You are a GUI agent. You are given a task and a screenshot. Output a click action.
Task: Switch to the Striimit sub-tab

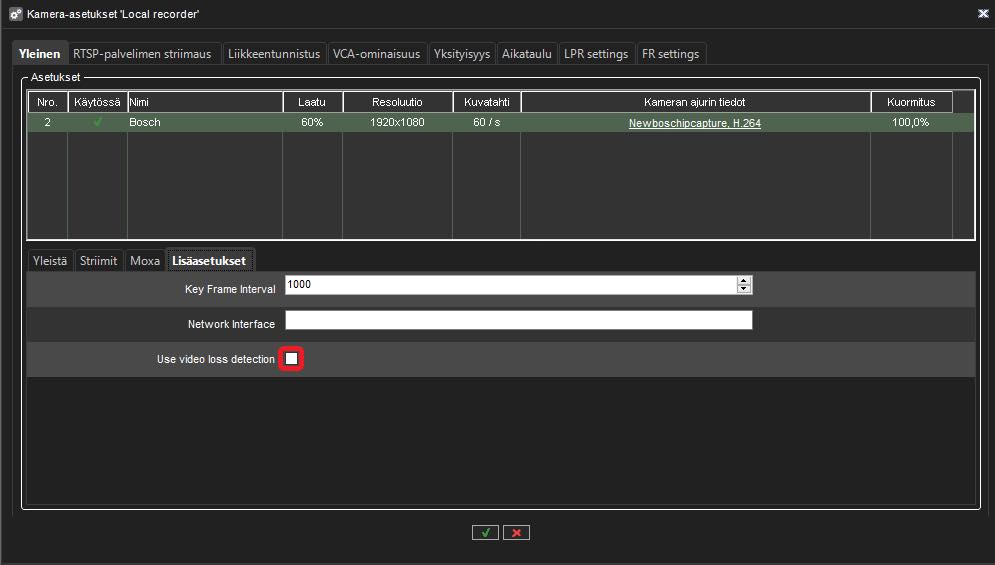click(100, 261)
